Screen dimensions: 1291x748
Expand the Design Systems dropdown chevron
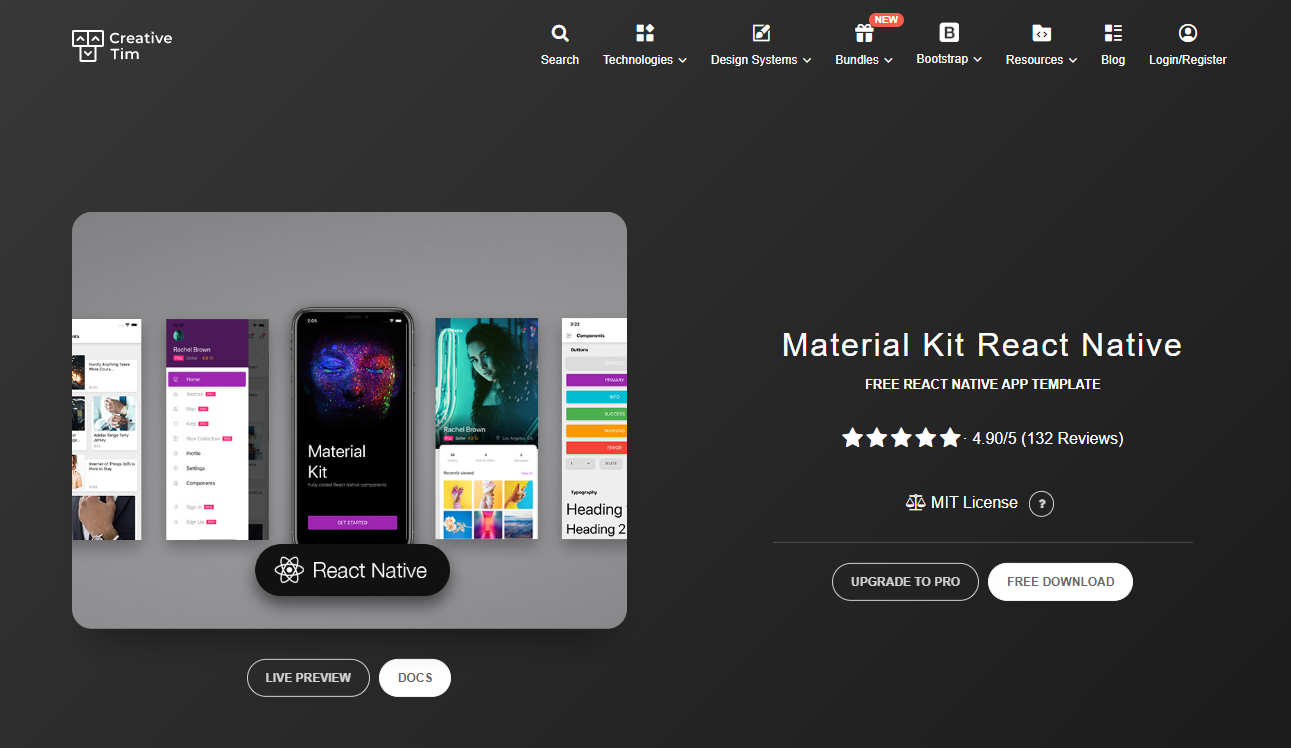pos(805,61)
